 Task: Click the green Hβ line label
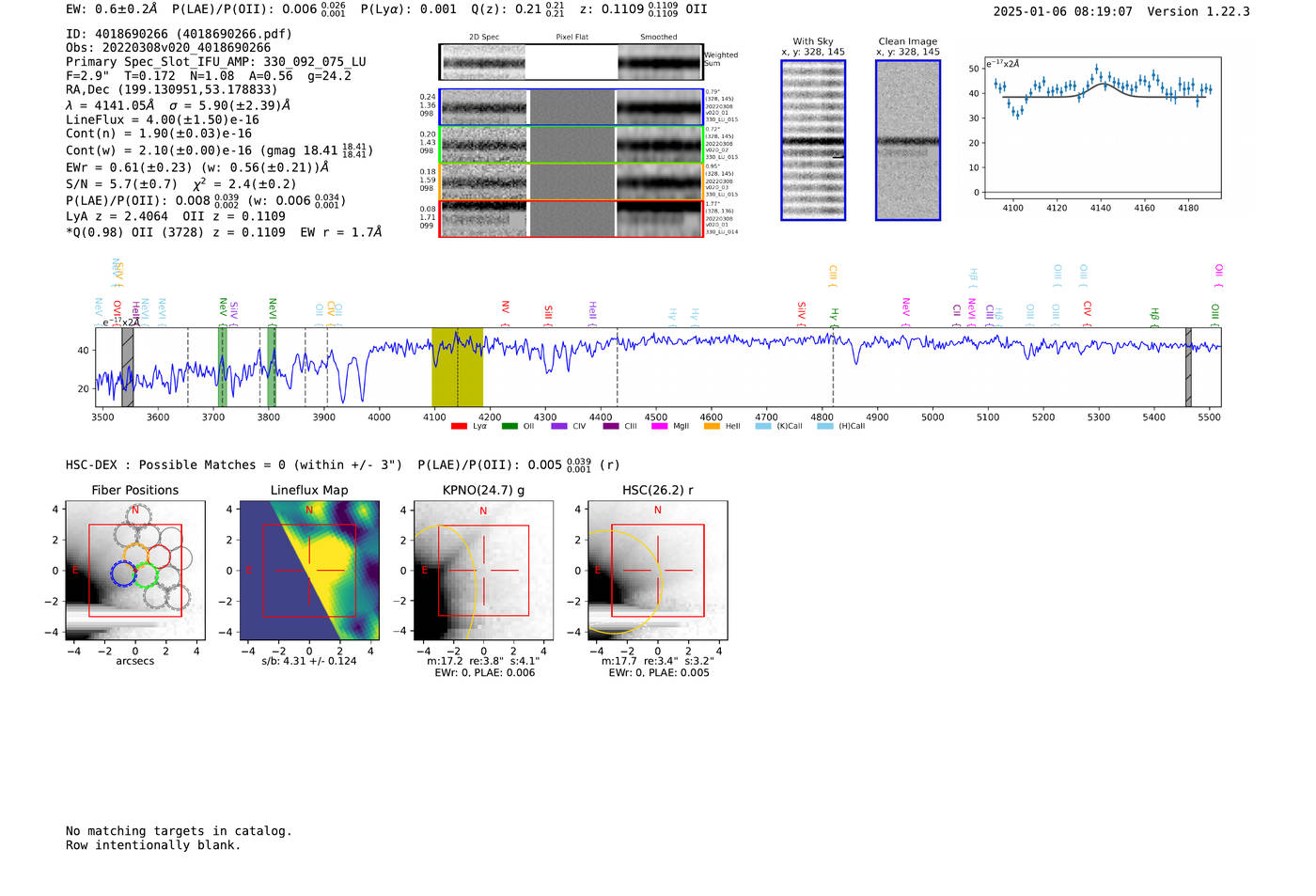coord(1155,316)
